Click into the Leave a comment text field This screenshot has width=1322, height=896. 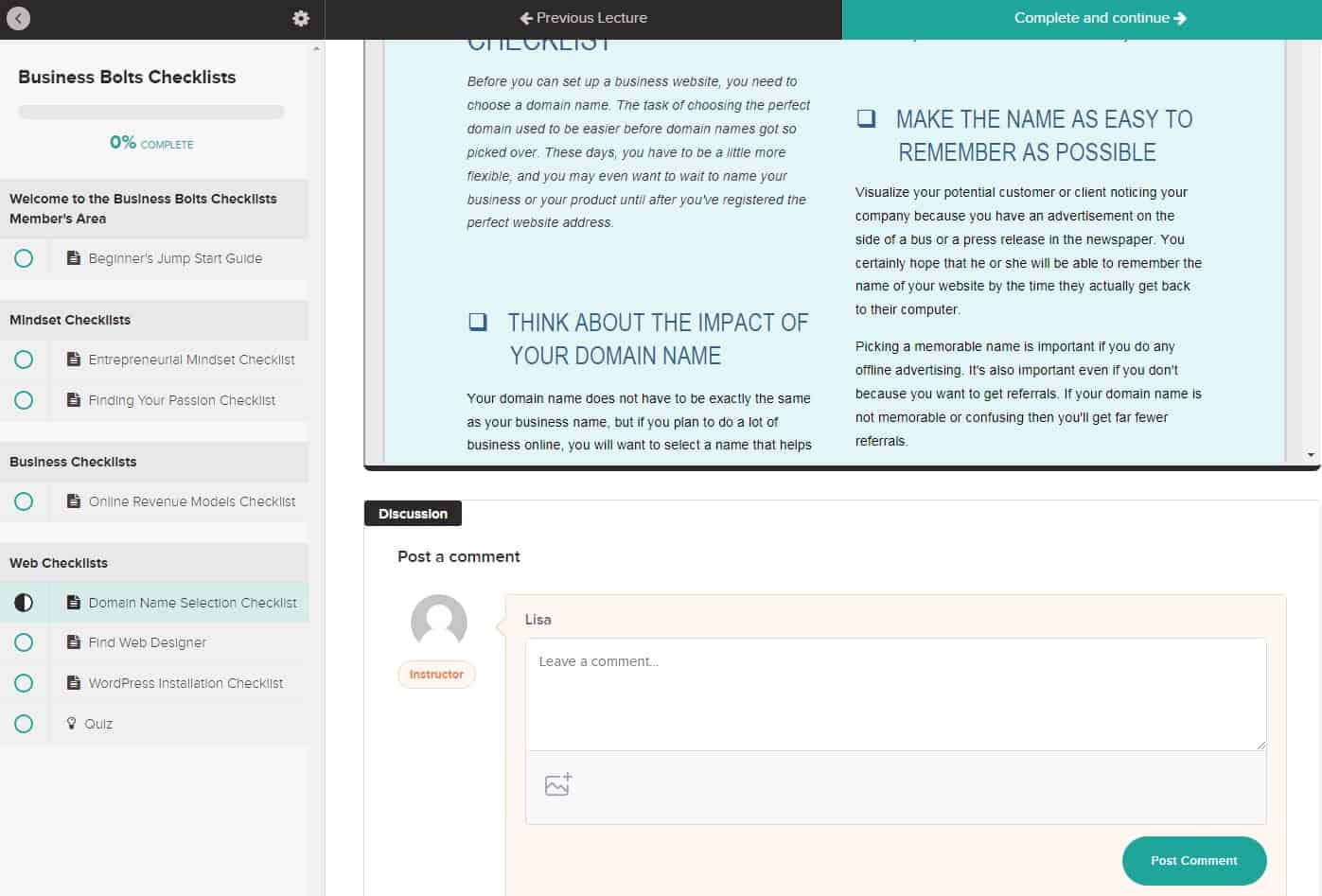tap(895, 694)
